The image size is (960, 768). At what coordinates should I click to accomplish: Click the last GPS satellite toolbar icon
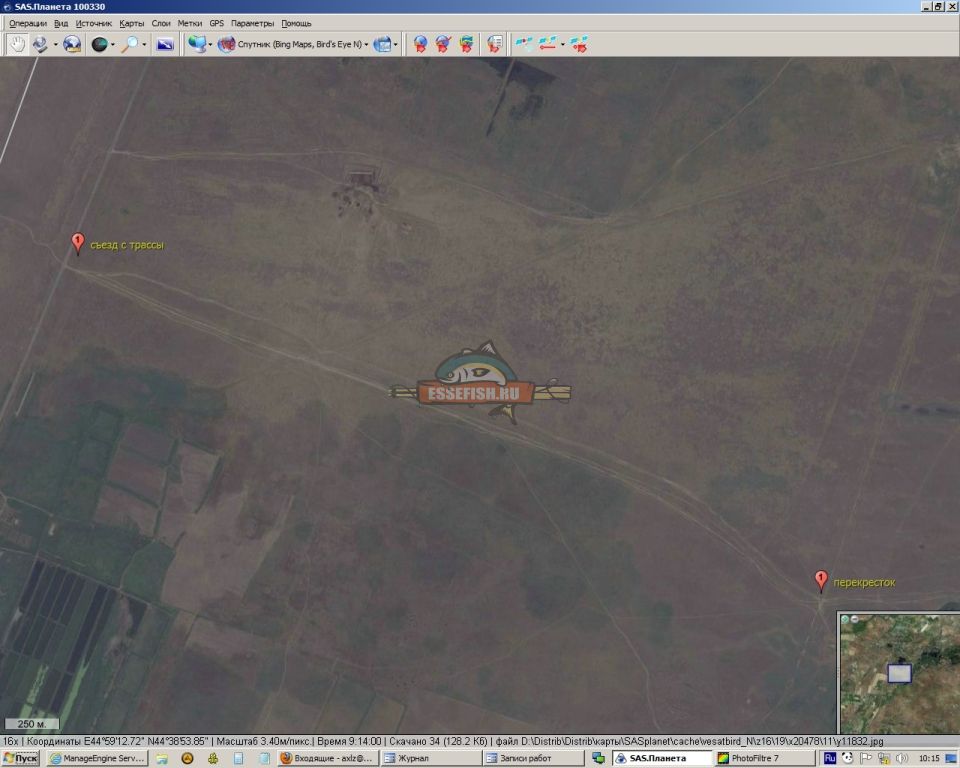[579, 44]
